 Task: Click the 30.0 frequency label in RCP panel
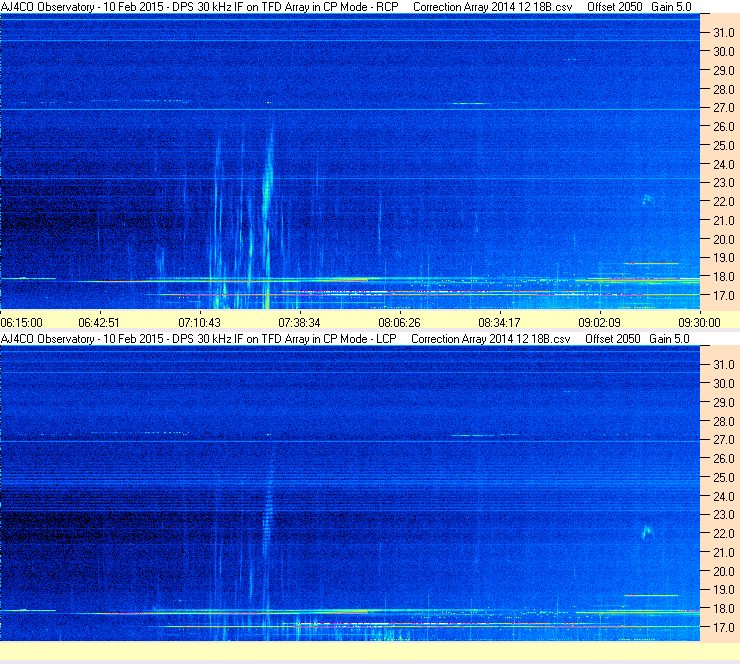click(724, 52)
